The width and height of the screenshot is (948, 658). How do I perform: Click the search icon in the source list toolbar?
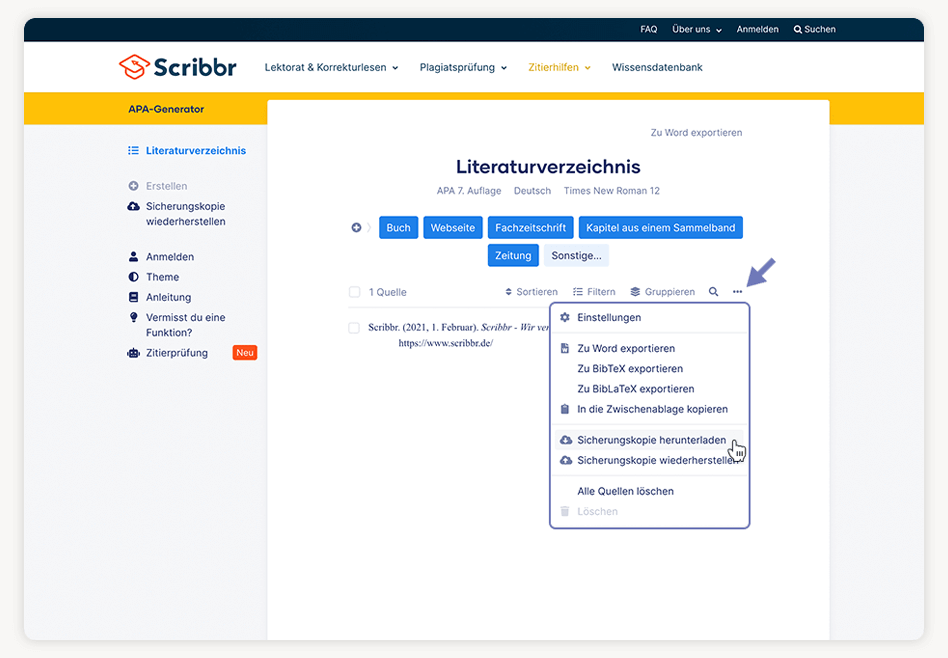[x=713, y=292]
